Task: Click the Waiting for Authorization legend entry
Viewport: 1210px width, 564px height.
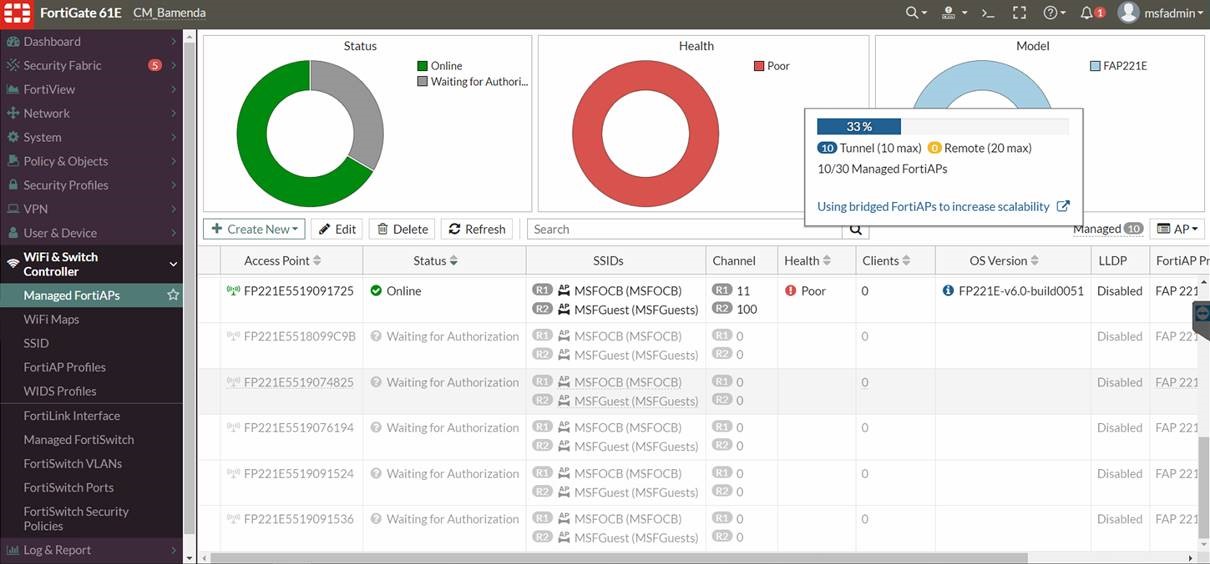Action: (x=472, y=81)
